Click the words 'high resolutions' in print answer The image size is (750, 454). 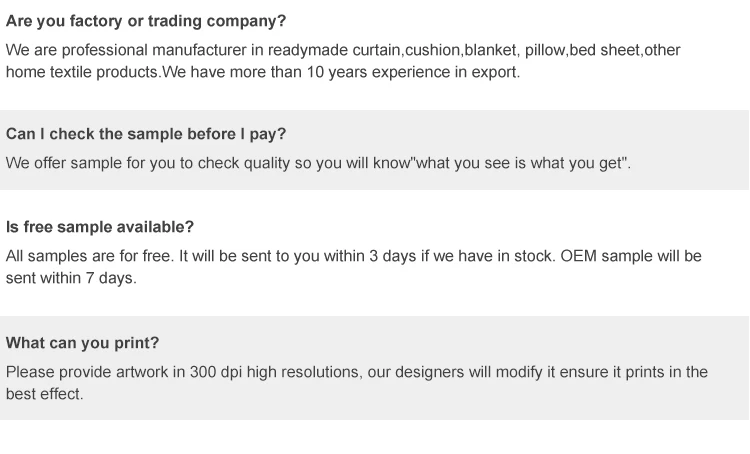[x=301, y=372]
